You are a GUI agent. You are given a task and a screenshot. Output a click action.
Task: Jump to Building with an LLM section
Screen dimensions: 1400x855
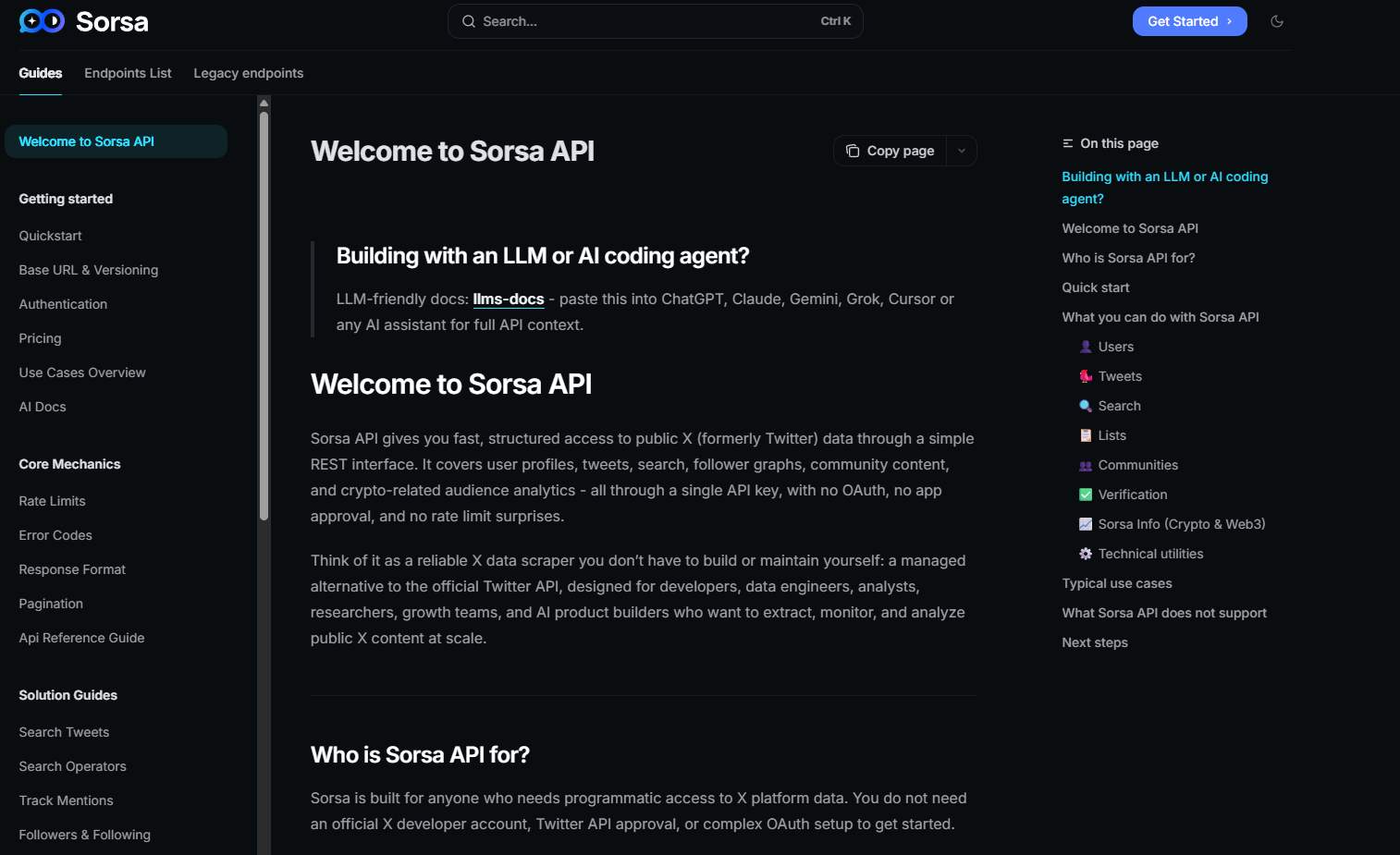click(x=1164, y=188)
